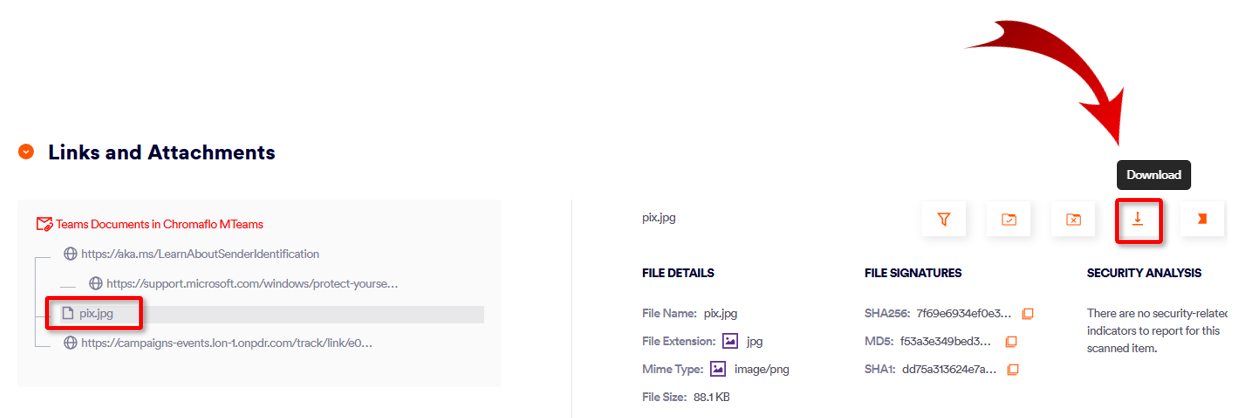The image size is (1249, 418).
Task: Click the globe icon beside aka.ms link
Action: point(70,254)
